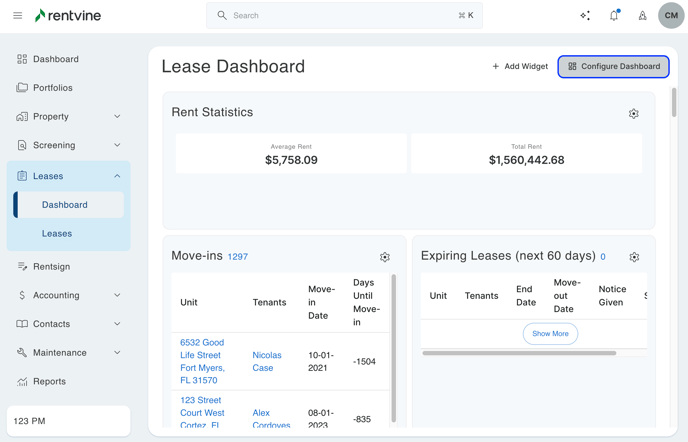
Task: Click the Rentvine logo
Action: [68, 16]
